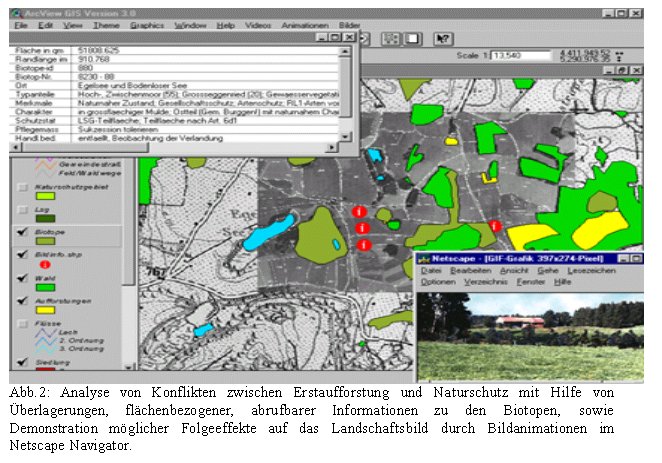
Task: Hide the Wald theme via its checkbox
Action: coord(23,278)
